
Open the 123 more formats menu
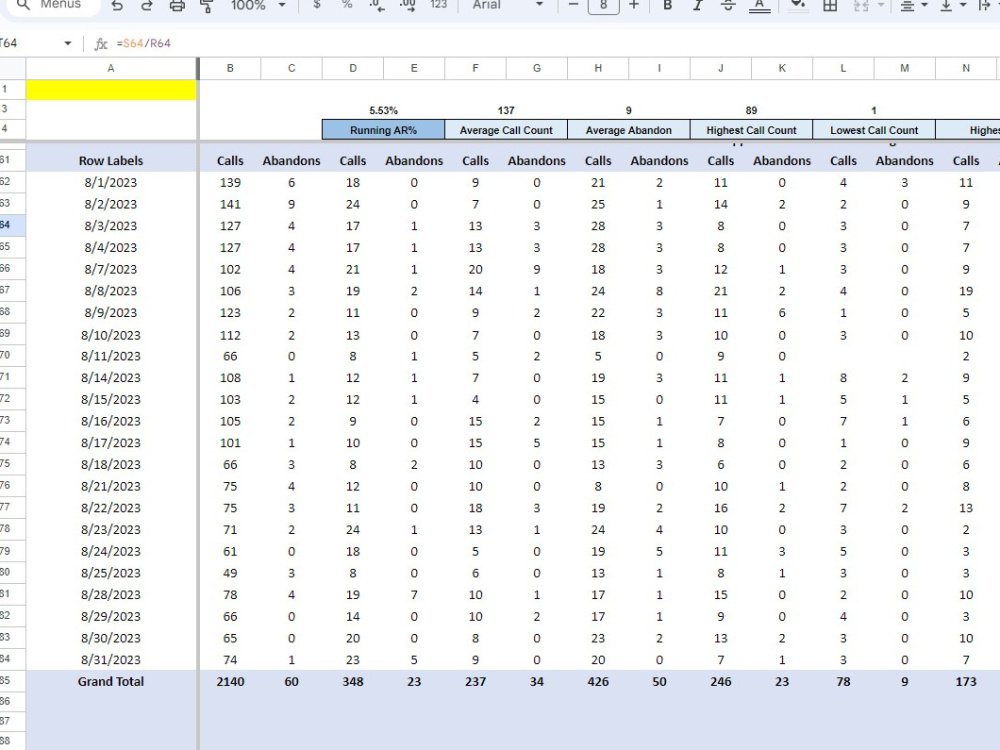tap(438, 5)
